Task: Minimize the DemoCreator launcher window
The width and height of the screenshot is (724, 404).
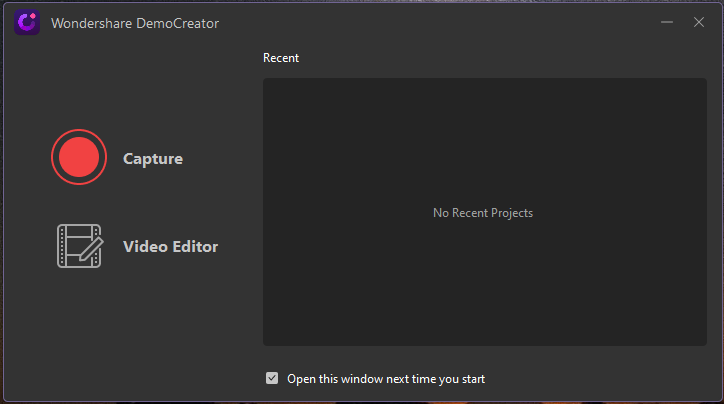Action: 666,23
